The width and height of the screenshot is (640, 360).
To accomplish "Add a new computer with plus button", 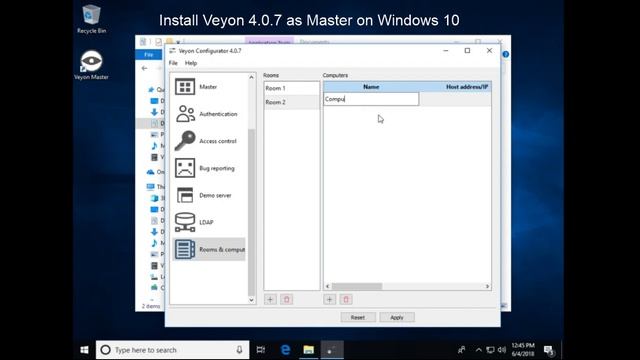I will (x=330, y=300).
